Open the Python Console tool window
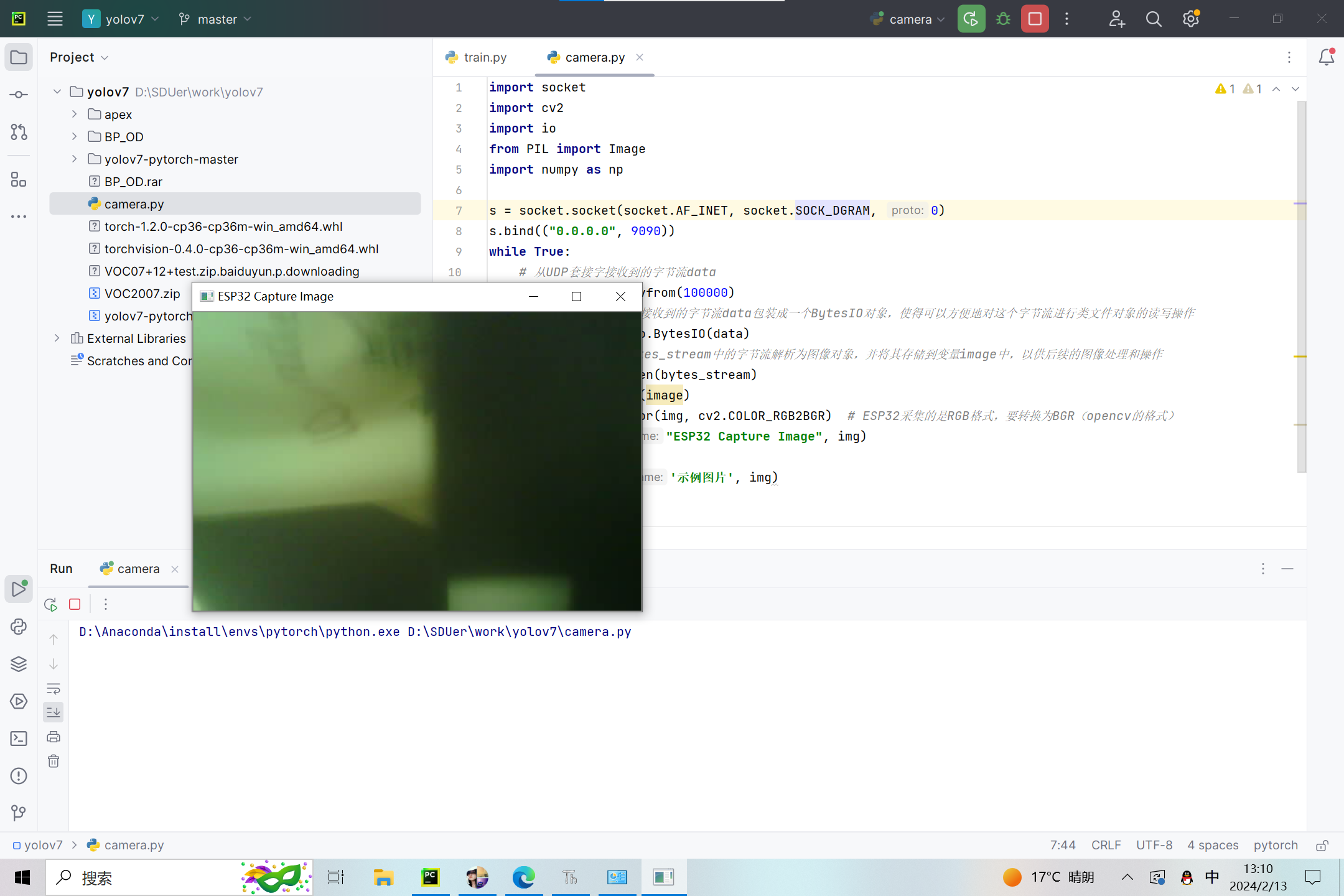 click(x=19, y=627)
